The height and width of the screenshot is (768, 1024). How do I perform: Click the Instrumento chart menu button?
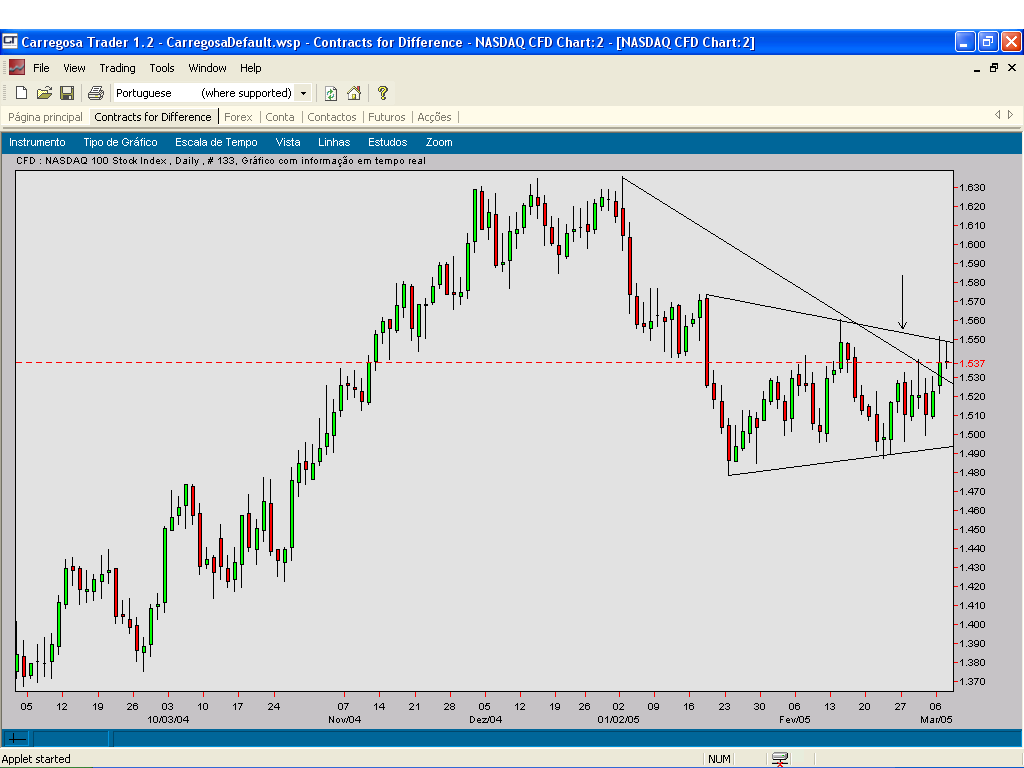pyautogui.click(x=37, y=142)
